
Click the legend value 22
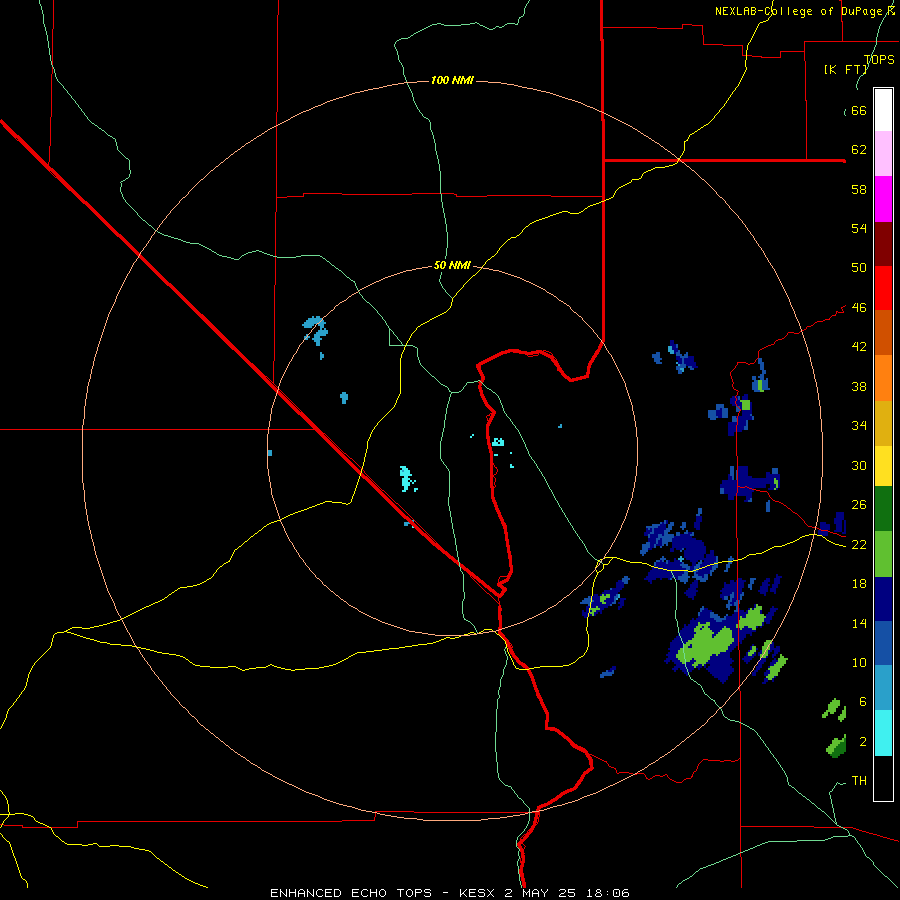[x=859, y=544]
